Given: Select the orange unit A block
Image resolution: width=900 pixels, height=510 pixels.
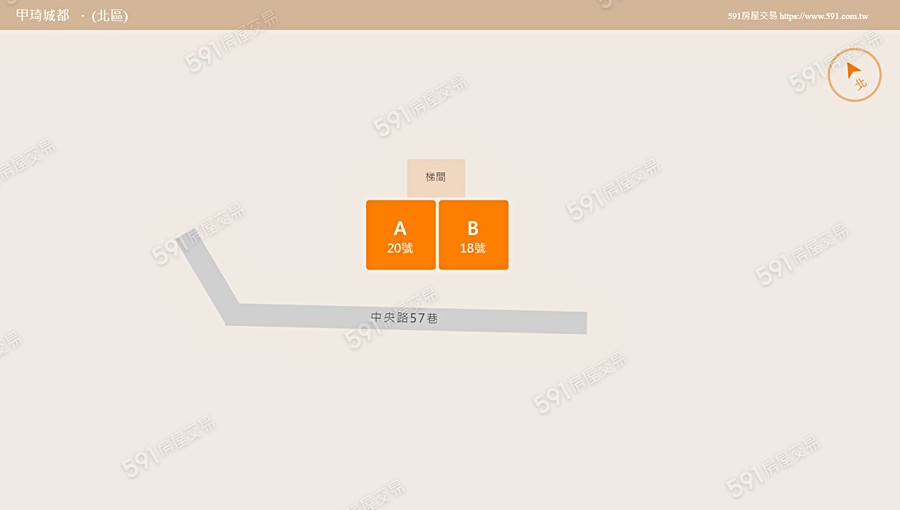Looking at the screenshot, I should (401, 235).
